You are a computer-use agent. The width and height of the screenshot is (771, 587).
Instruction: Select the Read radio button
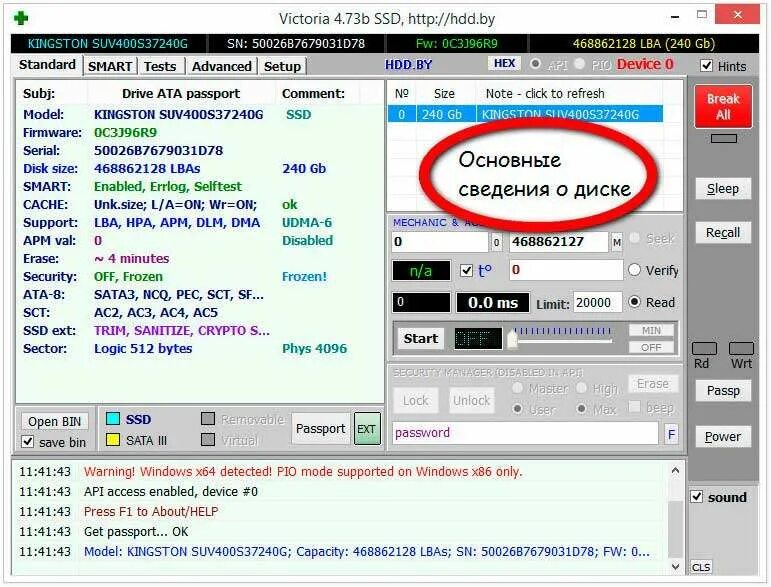(635, 302)
